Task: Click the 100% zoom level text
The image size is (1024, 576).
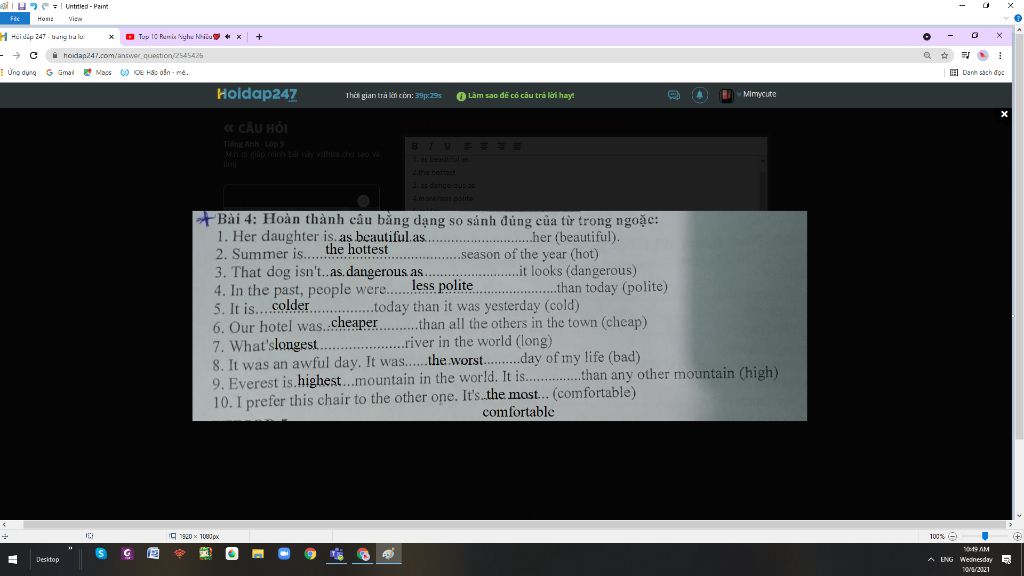Action: click(x=936, y=536)
